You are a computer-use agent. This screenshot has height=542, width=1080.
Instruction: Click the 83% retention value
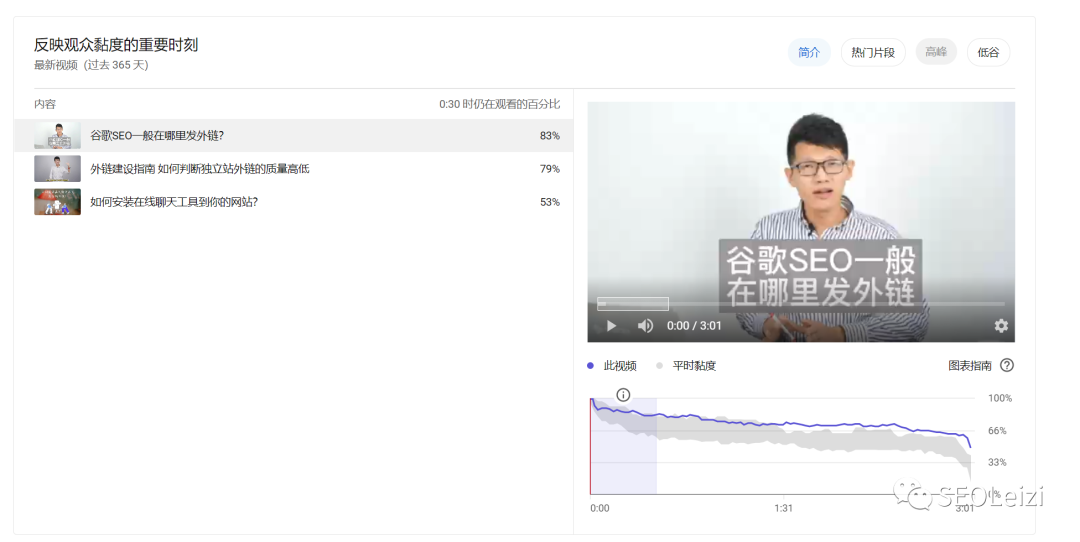(x=550, y=136)
